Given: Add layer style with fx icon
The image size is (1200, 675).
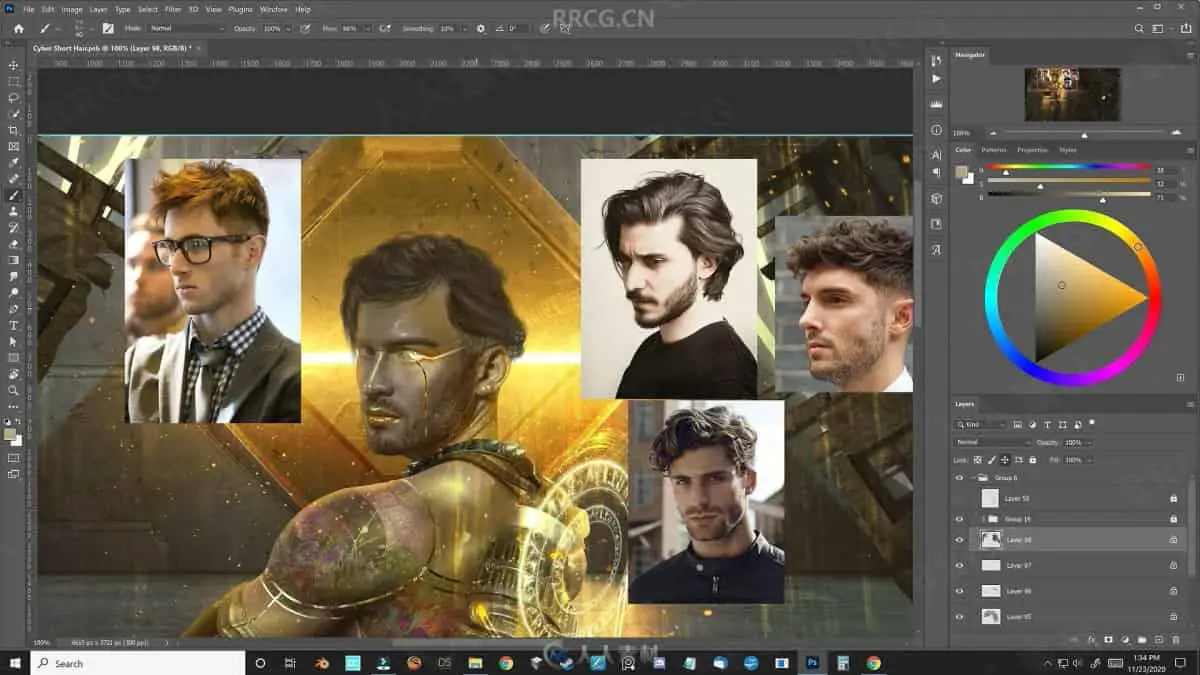Looking at the screenshot, I should pyautogui.click(x=1091, y=639).
